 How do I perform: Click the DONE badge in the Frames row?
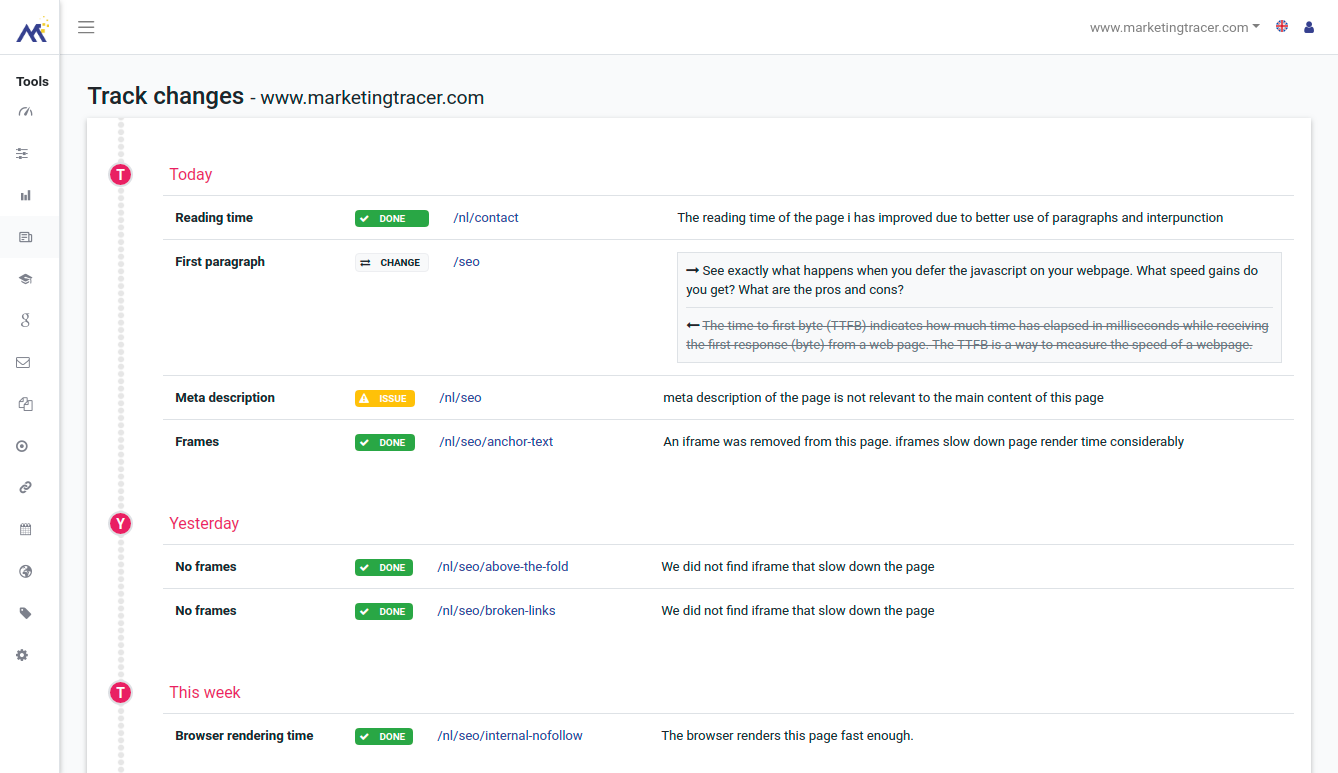[385, 442]
